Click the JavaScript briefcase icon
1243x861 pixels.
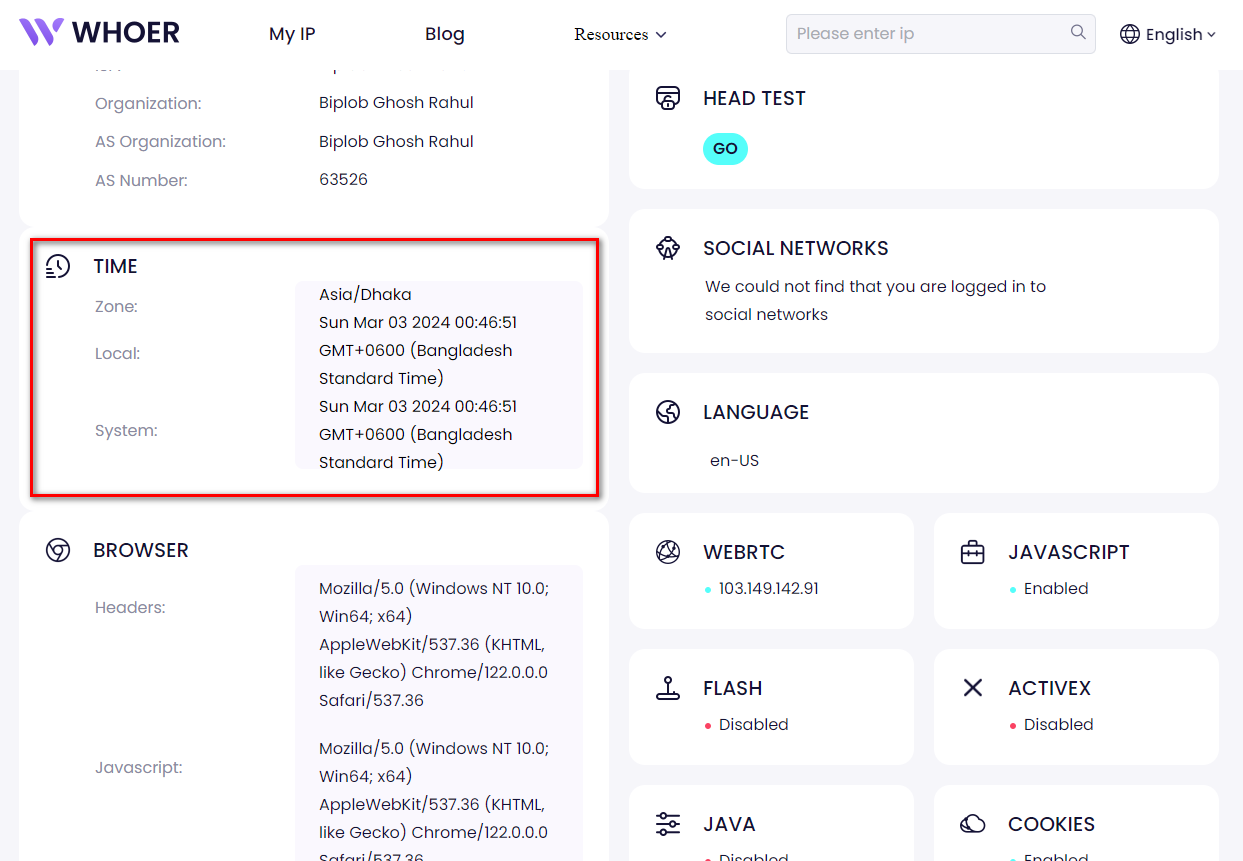(972, 552)
